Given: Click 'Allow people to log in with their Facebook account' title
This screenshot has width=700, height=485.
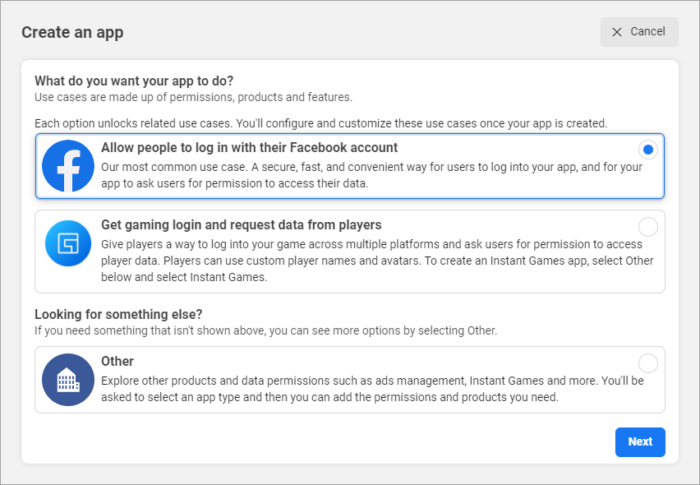Looking at the screenshot, I should click(249, 148).
